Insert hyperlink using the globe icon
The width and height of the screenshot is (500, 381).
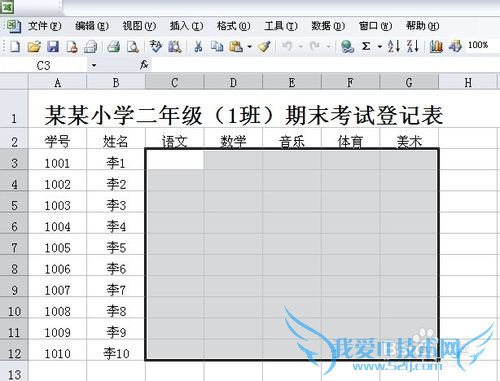pos(347,46)
